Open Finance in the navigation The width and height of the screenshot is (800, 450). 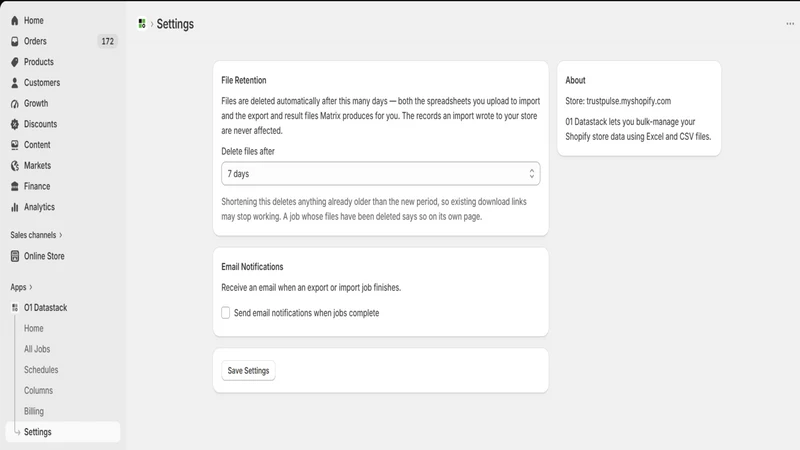pos(37,186)
